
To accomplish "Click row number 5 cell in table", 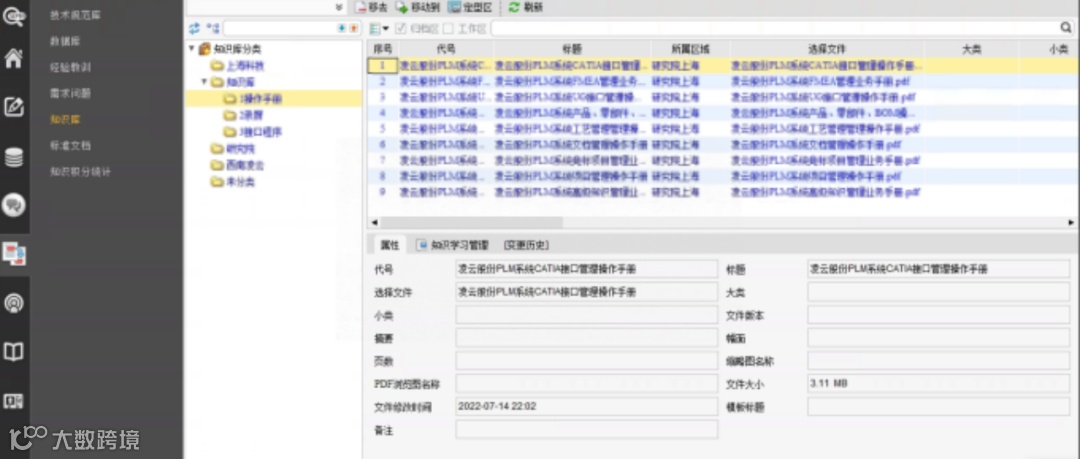I will coord(382,129).
